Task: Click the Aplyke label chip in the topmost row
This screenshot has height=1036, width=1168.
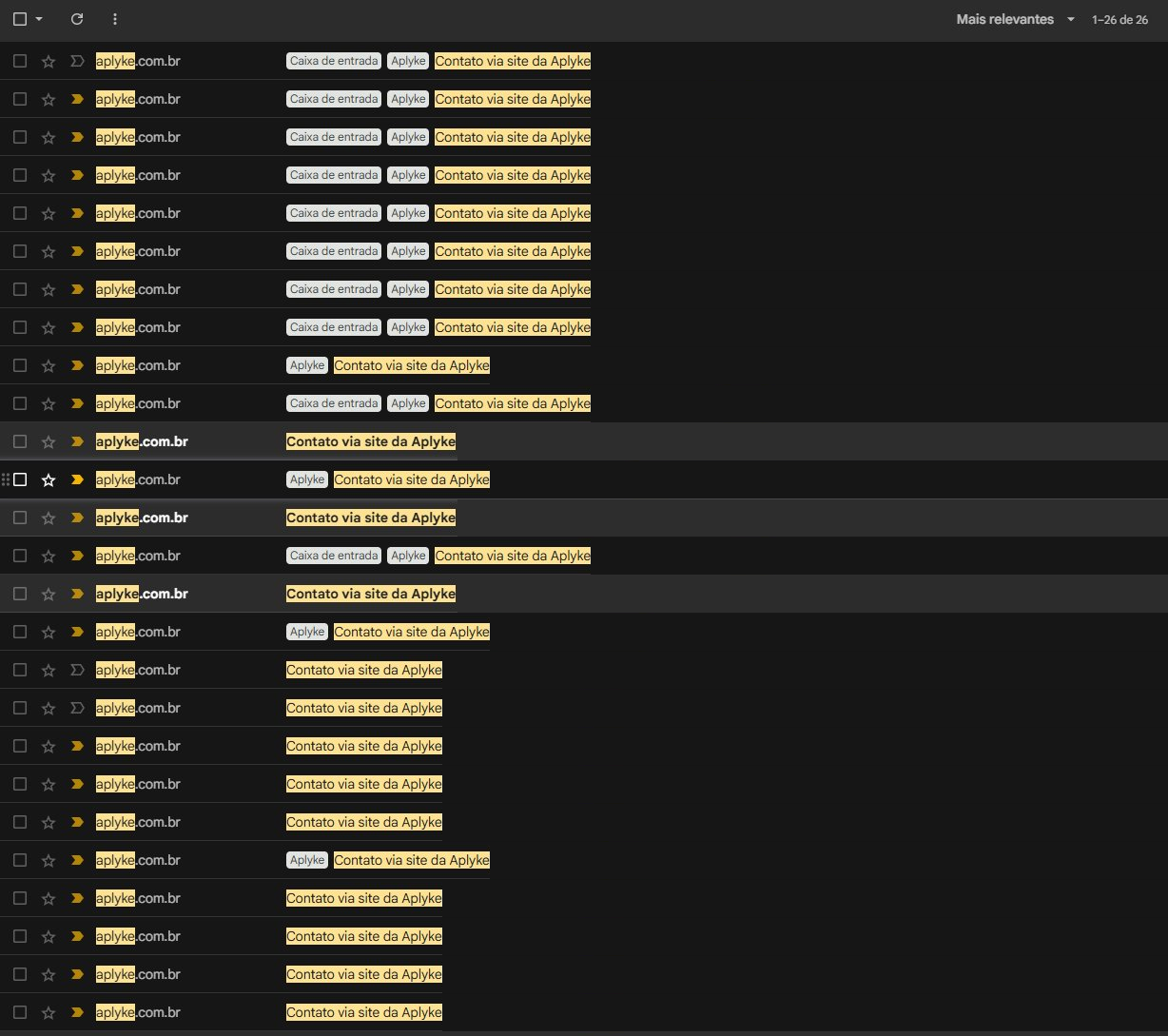Action: [x=408, y=61]
